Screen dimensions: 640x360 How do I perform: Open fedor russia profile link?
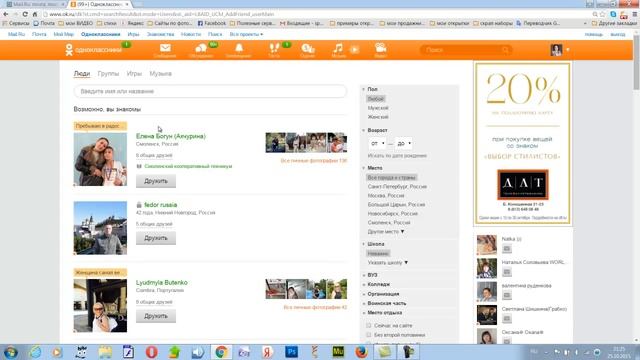pos(160,204)
